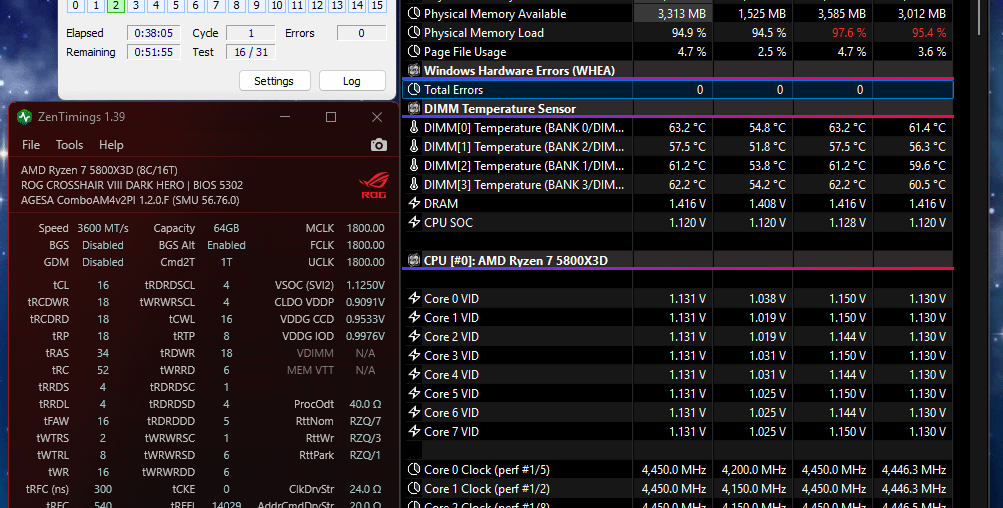Viewport: 1003px width, 508px height.
Task: Click the lightning icon beside DRAM voltage
Action: pos(414,203)
